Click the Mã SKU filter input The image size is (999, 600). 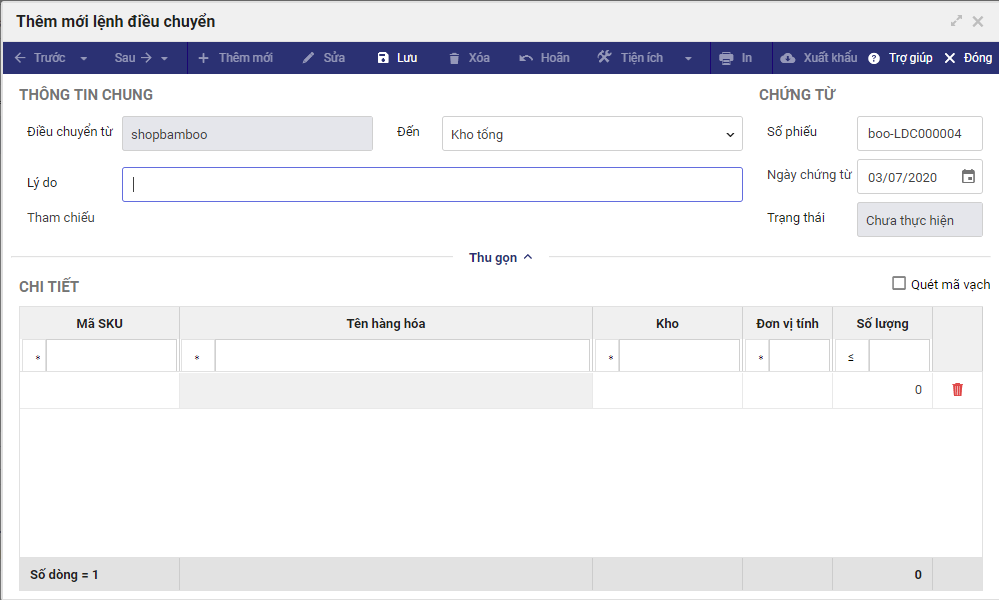point(111,356)
